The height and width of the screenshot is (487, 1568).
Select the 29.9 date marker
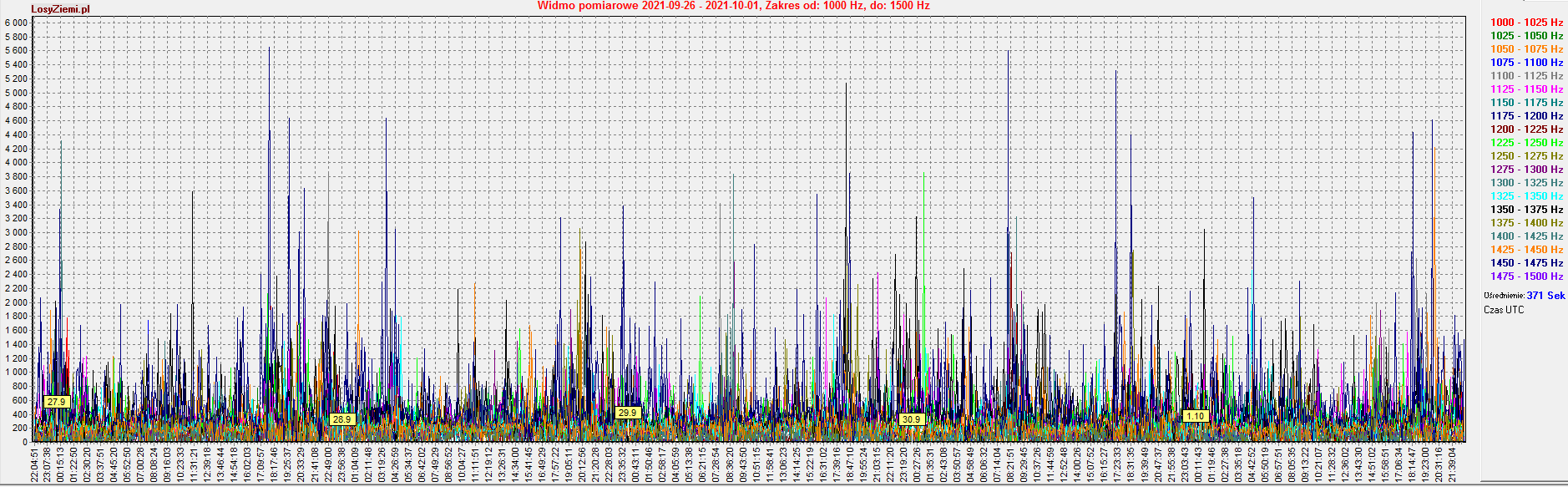click(x=627, y=413)
